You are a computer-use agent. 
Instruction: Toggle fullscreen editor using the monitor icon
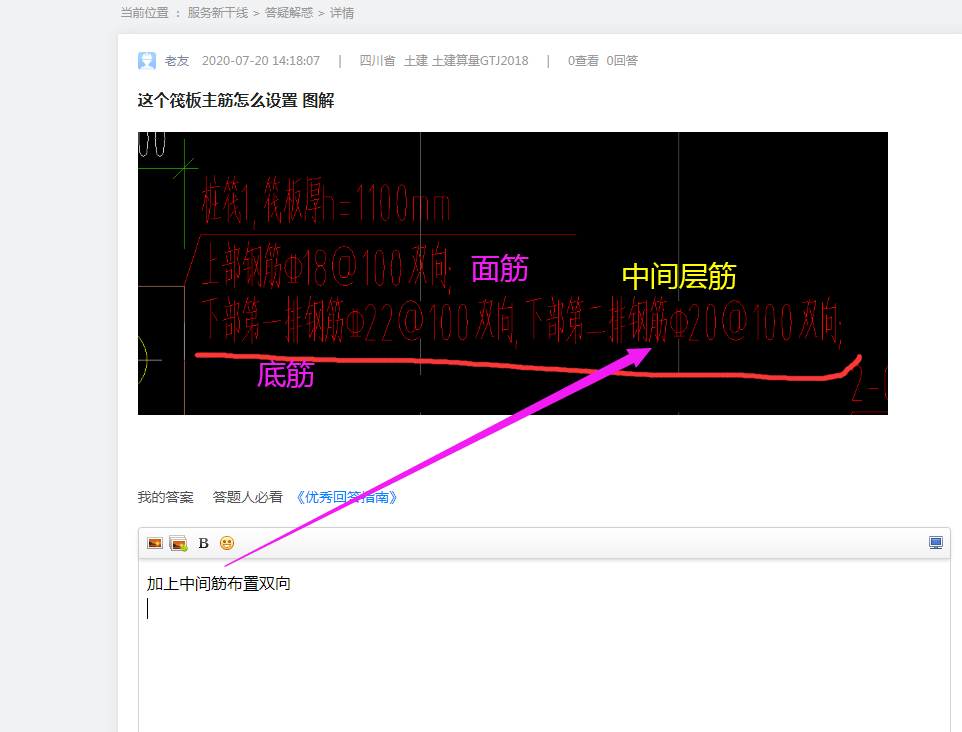936,542
